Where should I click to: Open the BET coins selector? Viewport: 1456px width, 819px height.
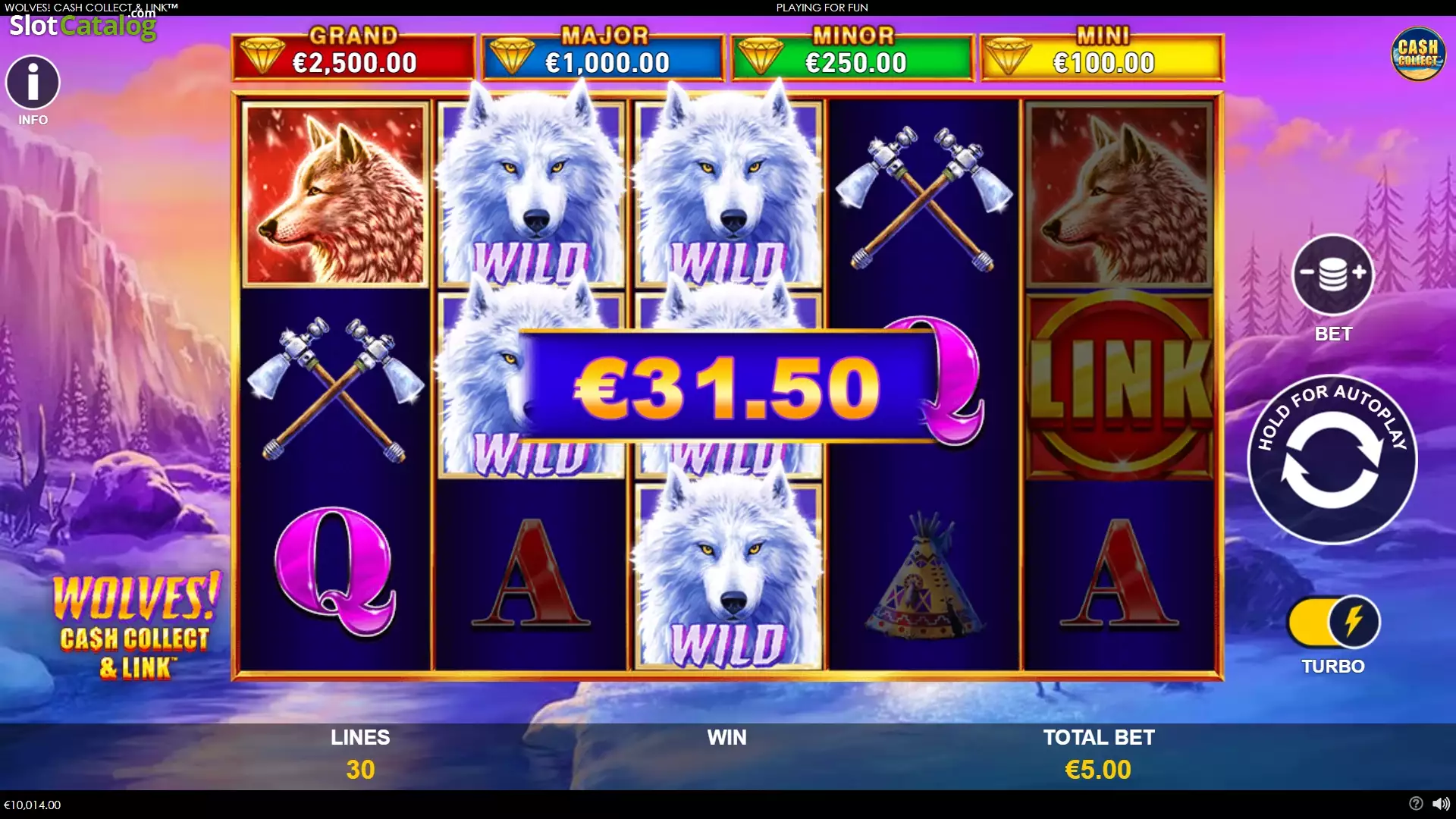pos(1332,275)
